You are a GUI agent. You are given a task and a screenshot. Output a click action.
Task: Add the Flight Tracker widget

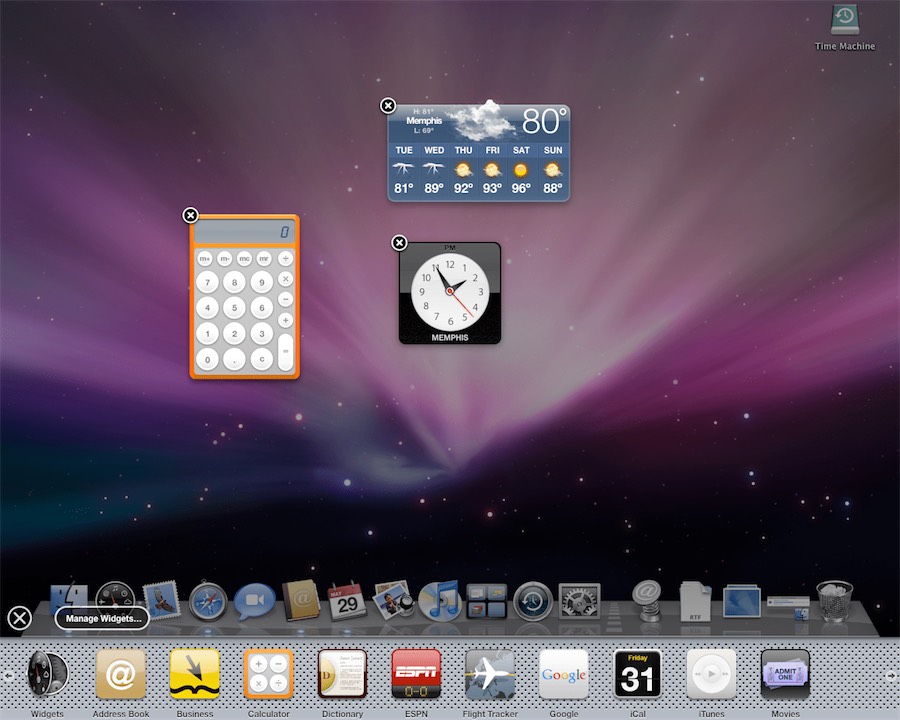[x=490, y=674]
